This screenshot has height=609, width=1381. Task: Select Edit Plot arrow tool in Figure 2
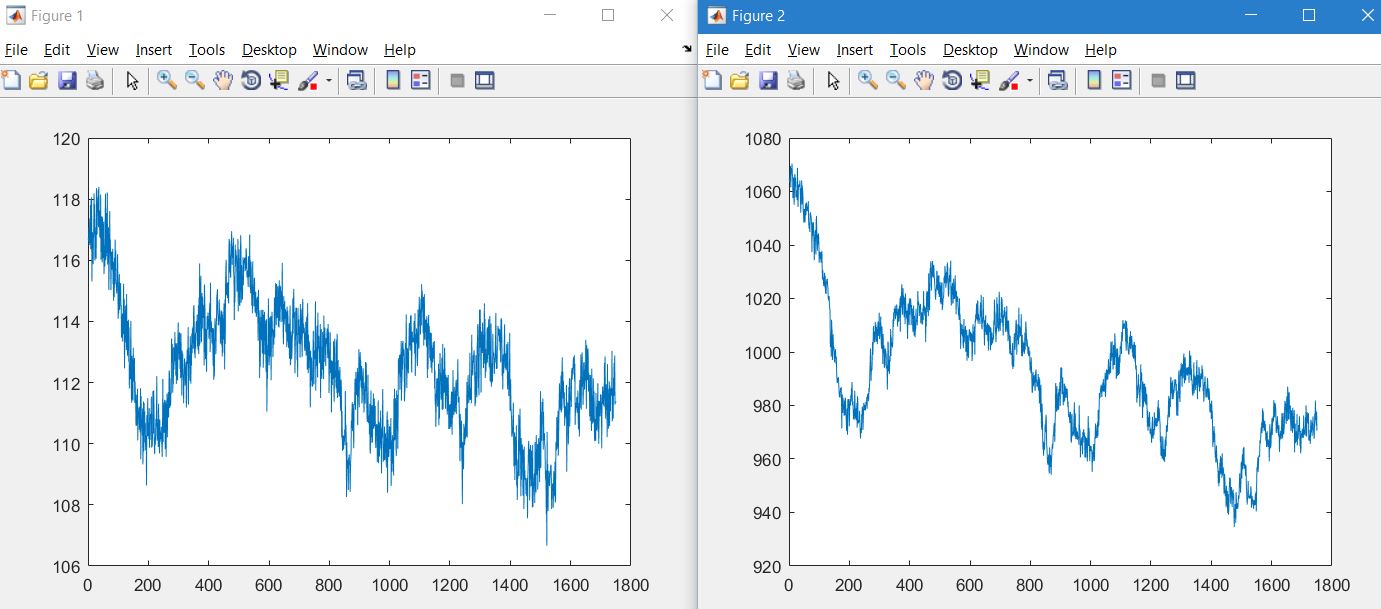[x=833, y=81]
